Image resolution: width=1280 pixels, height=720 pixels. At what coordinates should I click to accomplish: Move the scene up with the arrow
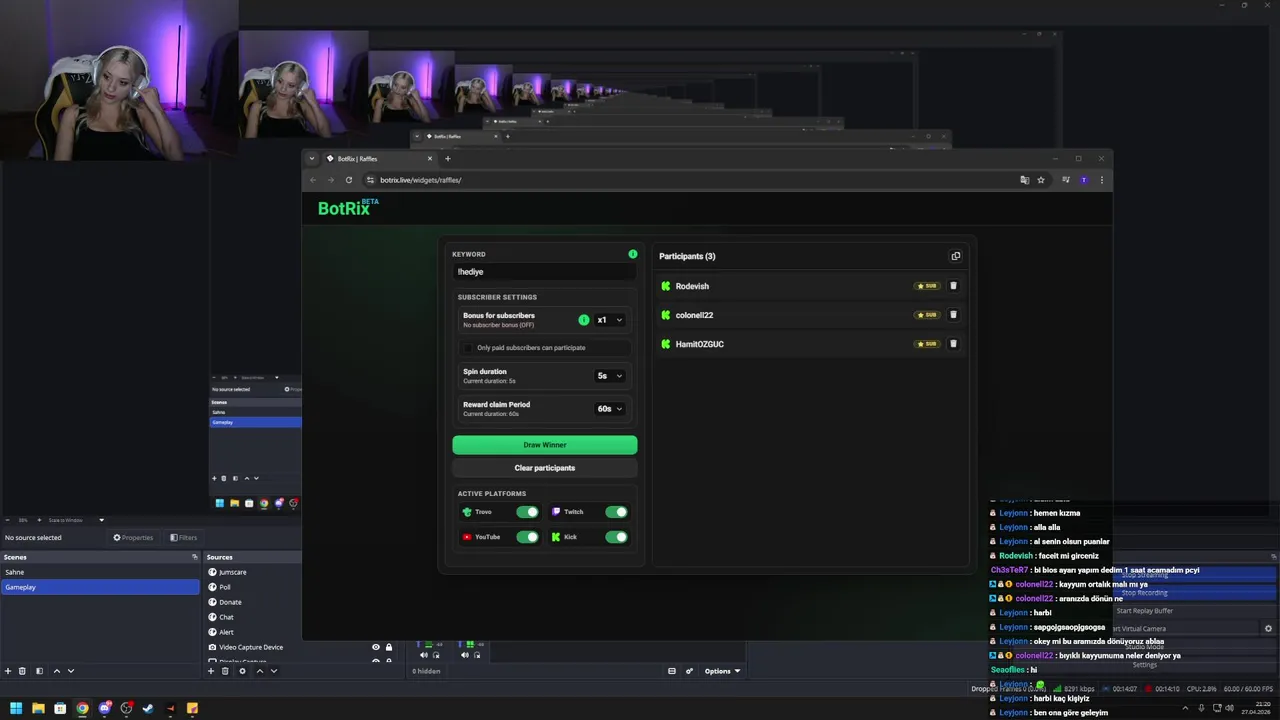(x=56, y=671)
